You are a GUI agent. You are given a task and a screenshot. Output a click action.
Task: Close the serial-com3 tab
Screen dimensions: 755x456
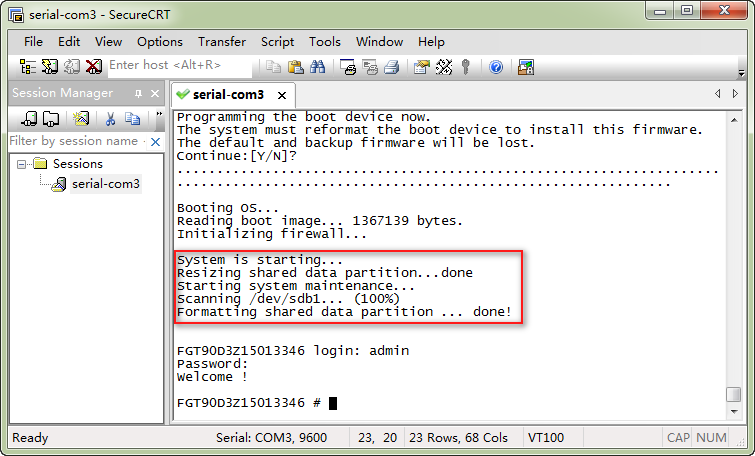coord(282,95)
